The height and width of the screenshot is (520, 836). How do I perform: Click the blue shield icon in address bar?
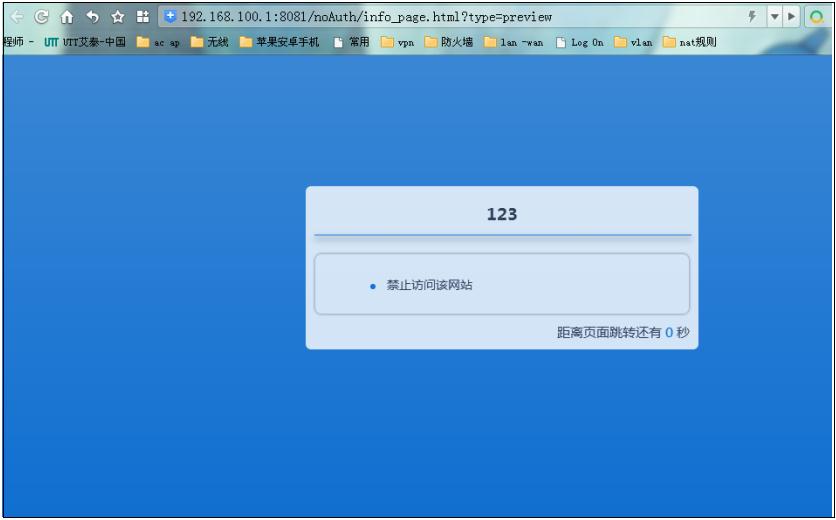(169, 17)
